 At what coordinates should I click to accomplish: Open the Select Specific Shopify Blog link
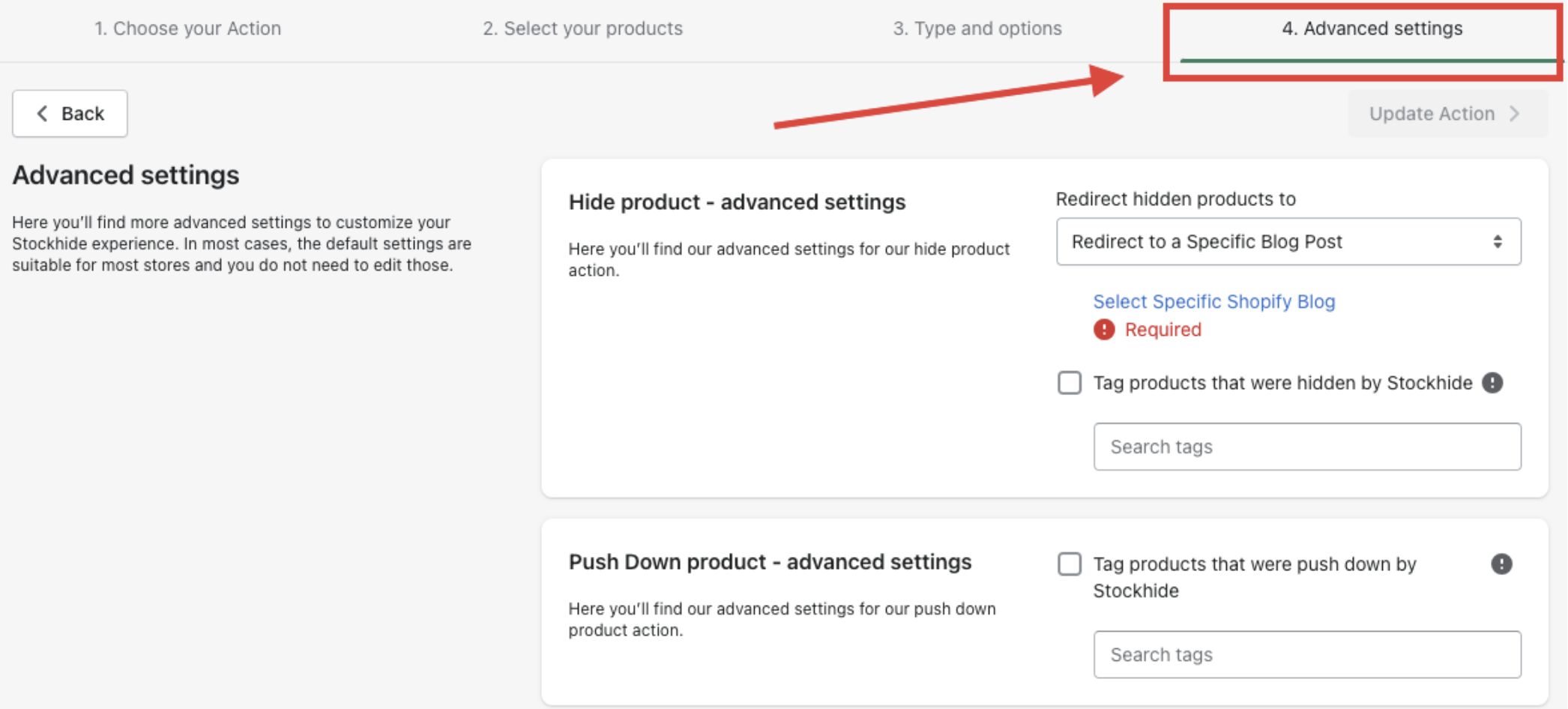(1213, 301)
